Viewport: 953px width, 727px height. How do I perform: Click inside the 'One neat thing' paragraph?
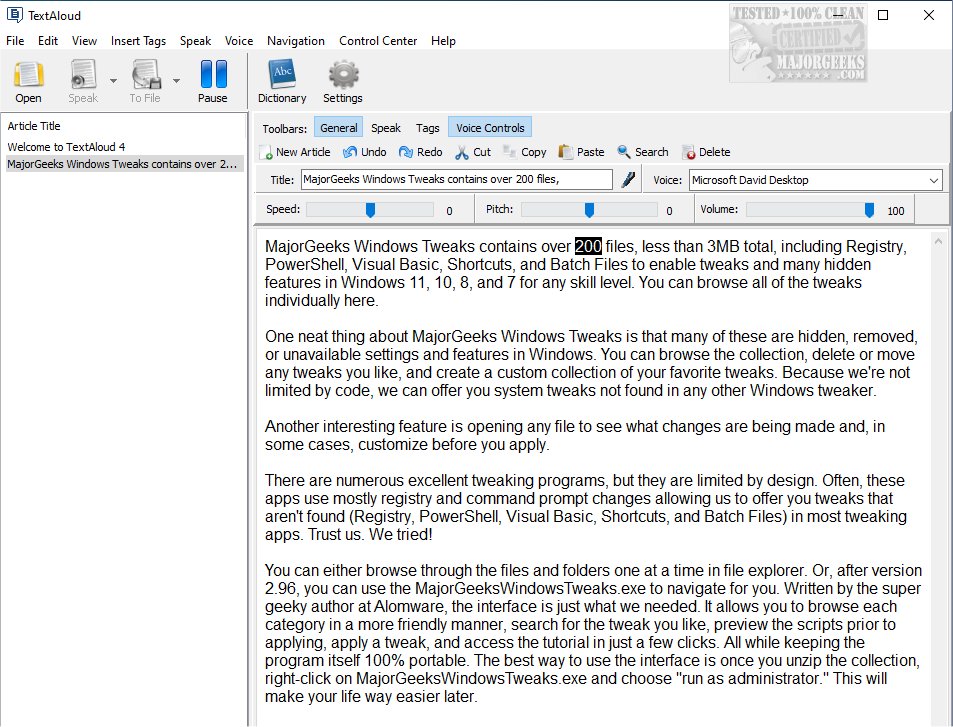click(591, 364)
